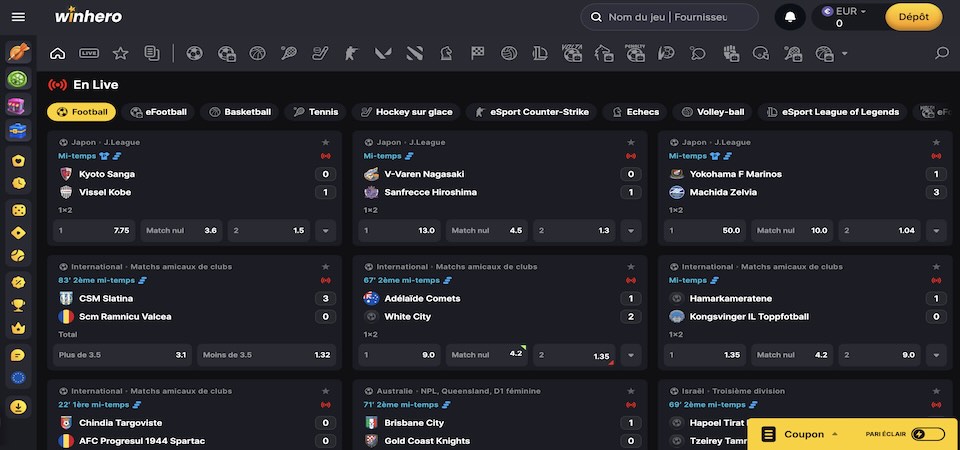Favorite the Adélaïde Comets match star
Viewport: 960px width, 450px height.
click(x=631, y=266)
